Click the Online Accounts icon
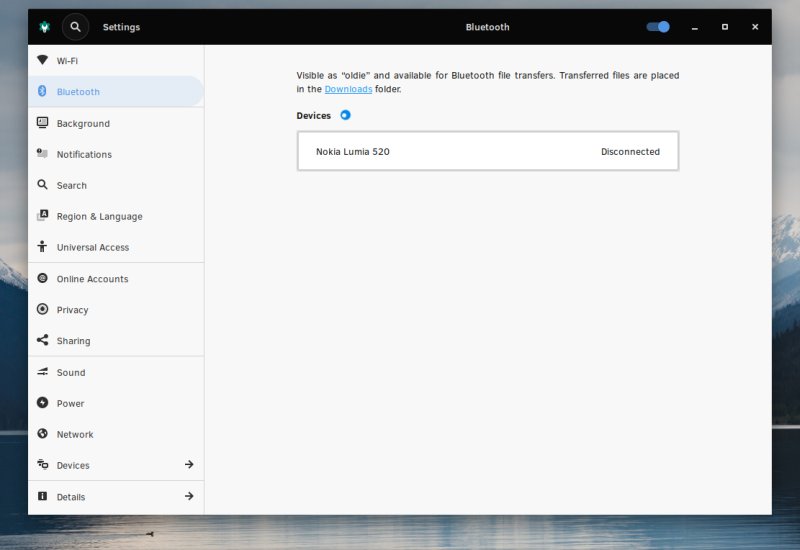This screenshot has width=800, height=550. click(42, 278)
